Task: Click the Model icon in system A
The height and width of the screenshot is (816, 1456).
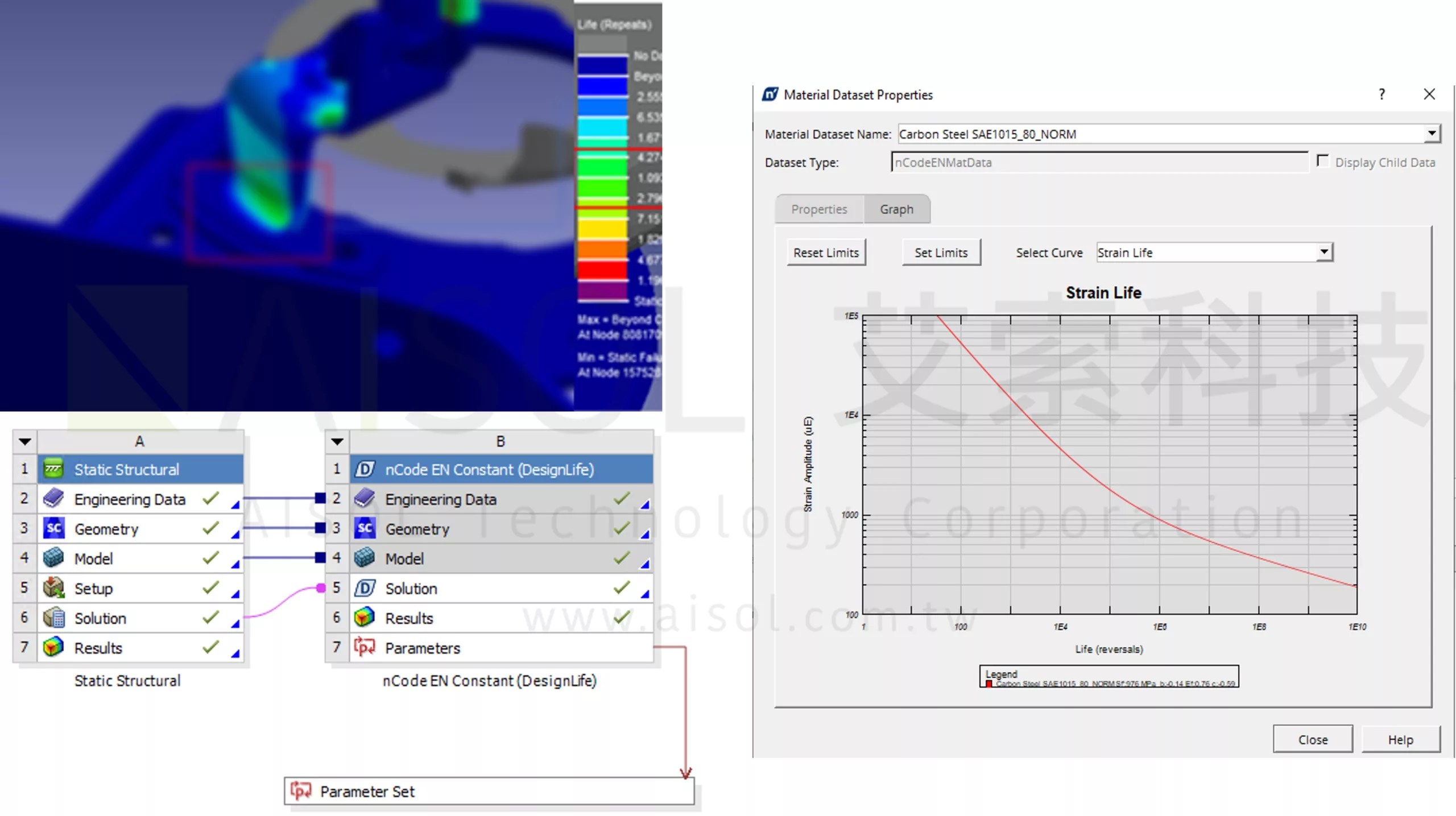Action: point(53,558)
